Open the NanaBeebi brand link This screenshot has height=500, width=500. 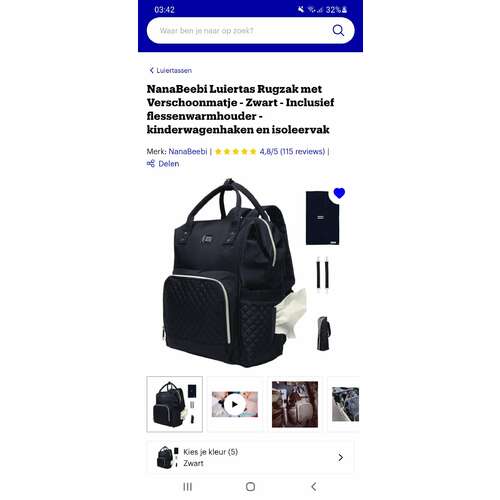click(x=188, y=151)
